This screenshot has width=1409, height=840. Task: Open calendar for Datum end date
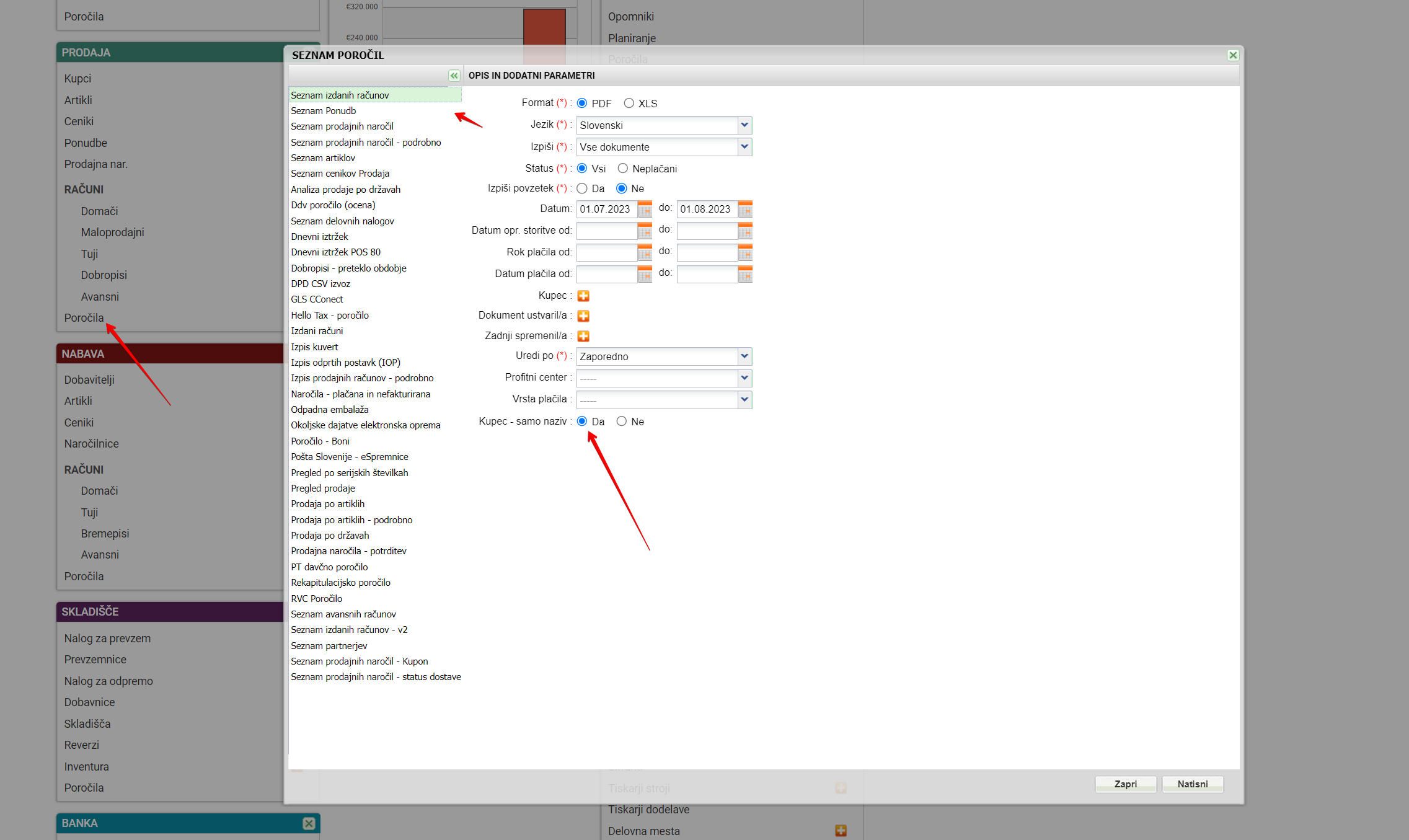coord(745,210)
